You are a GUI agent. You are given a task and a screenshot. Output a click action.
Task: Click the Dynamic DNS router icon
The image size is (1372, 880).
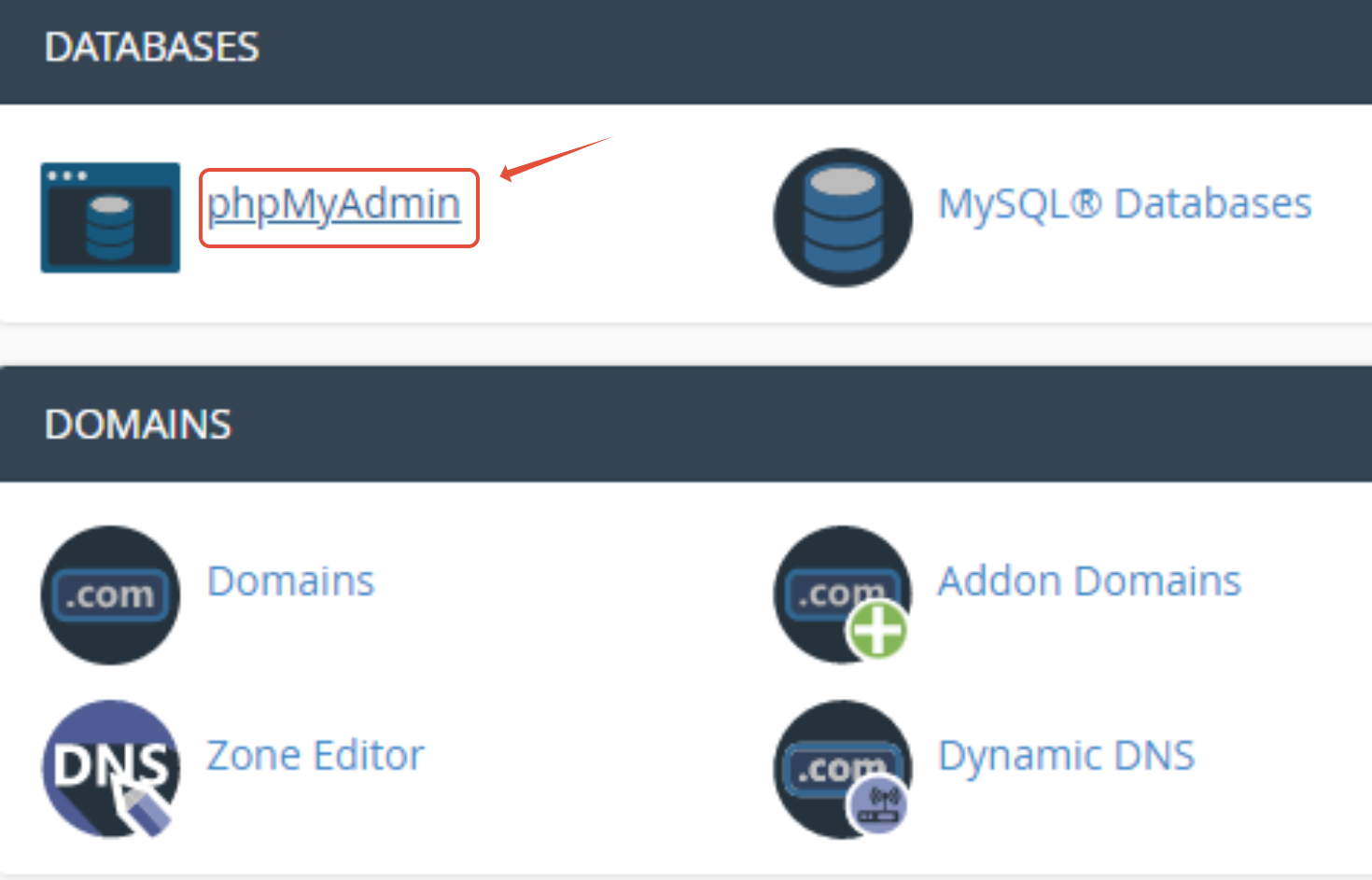click(x=843, y=769)
